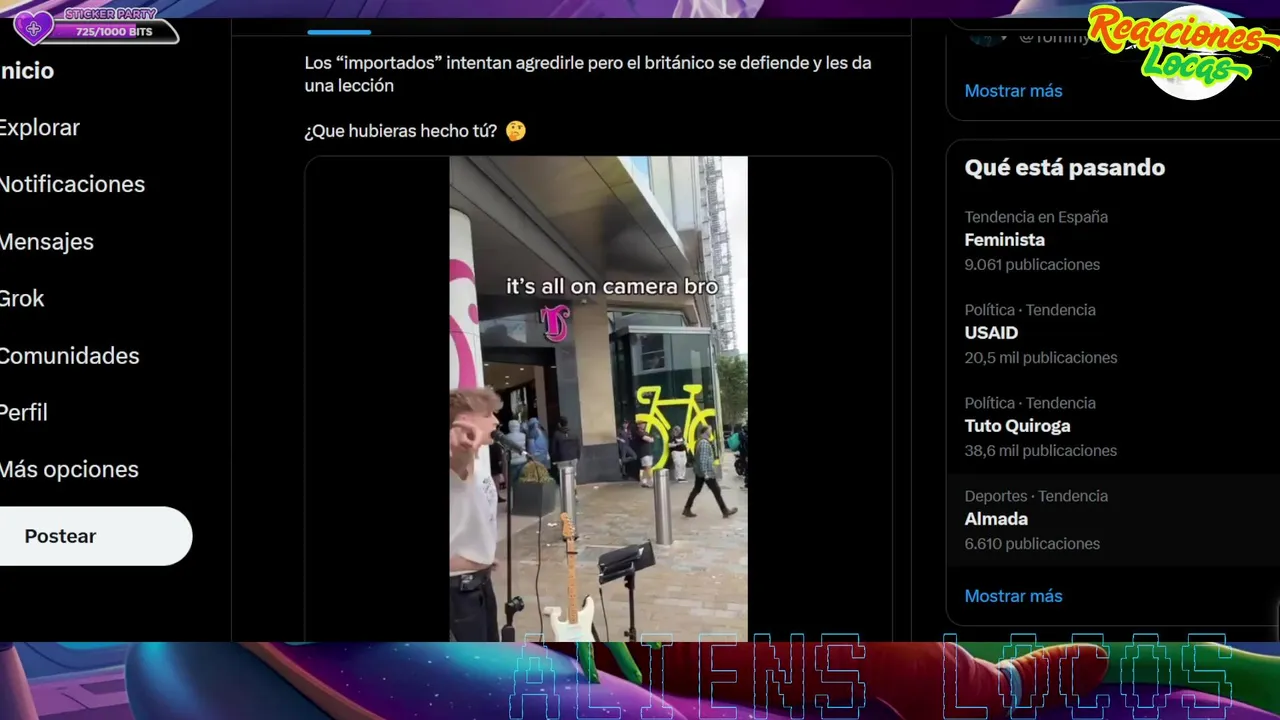Image resolution: width=1280 pixels, height=720 pixels.
Task: Open Mensajes in the sidebar
Action: point(47,241)
